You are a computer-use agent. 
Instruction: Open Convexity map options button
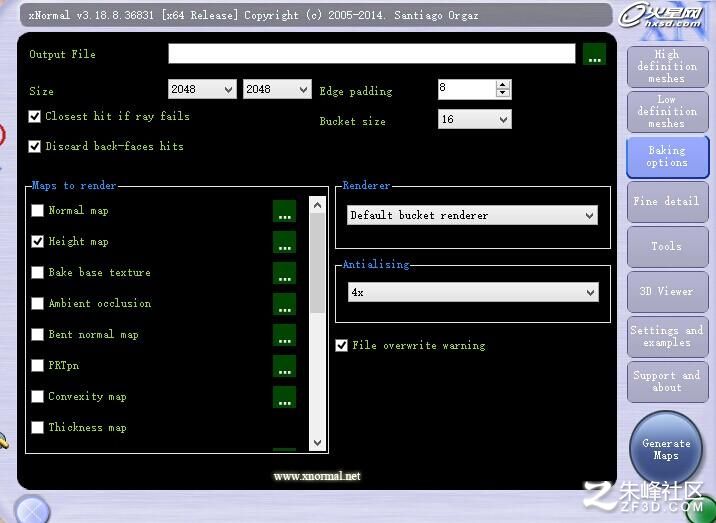[284, 397]
